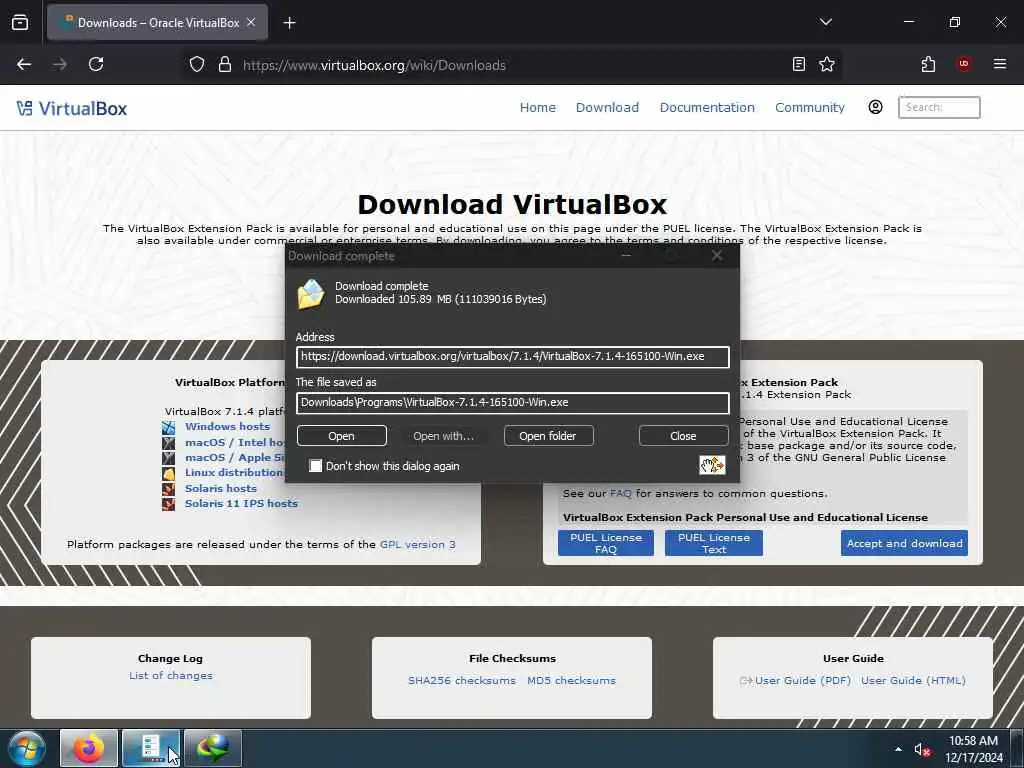This screenshot has height=768, width=1024.
Task: Select the Downloads – Oracle VirtualBox tab
Action: click(x=157, y=23)
